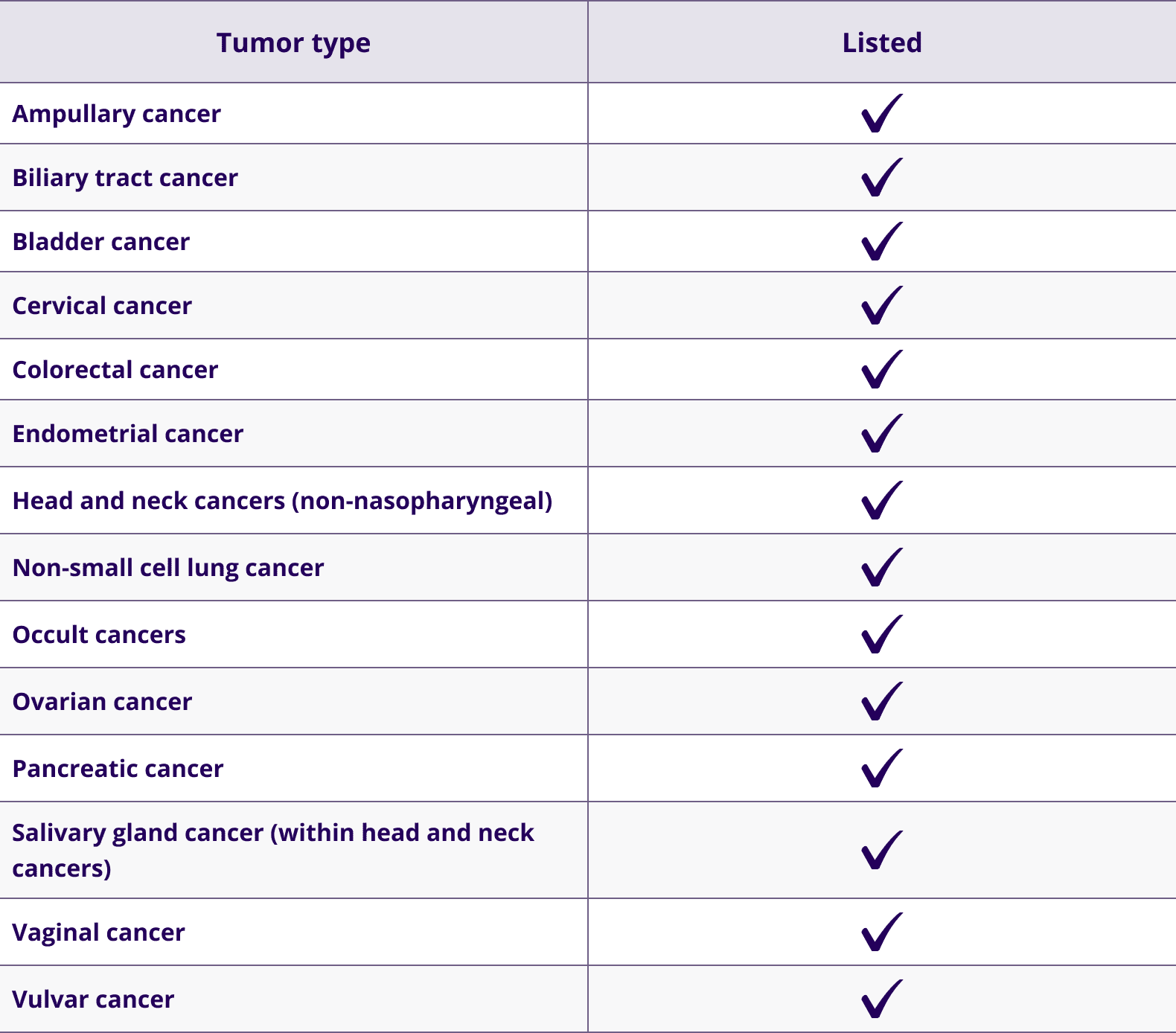This screenshot has width=1176, height=1033.
Task: Select the checkmark for Pancreatic cancer
Action: pos(881,769)
